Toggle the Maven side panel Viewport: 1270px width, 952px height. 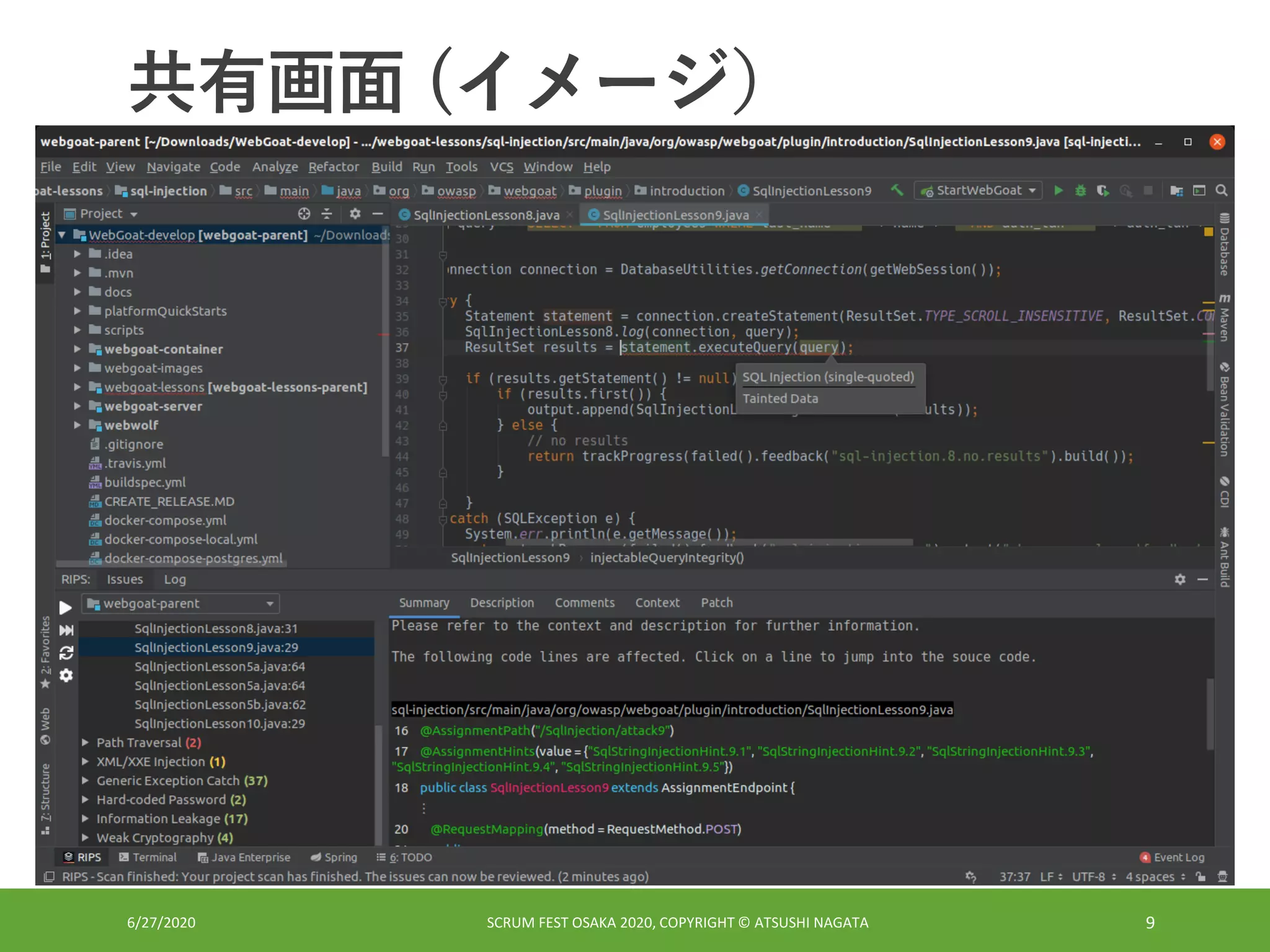point(1224,317)
